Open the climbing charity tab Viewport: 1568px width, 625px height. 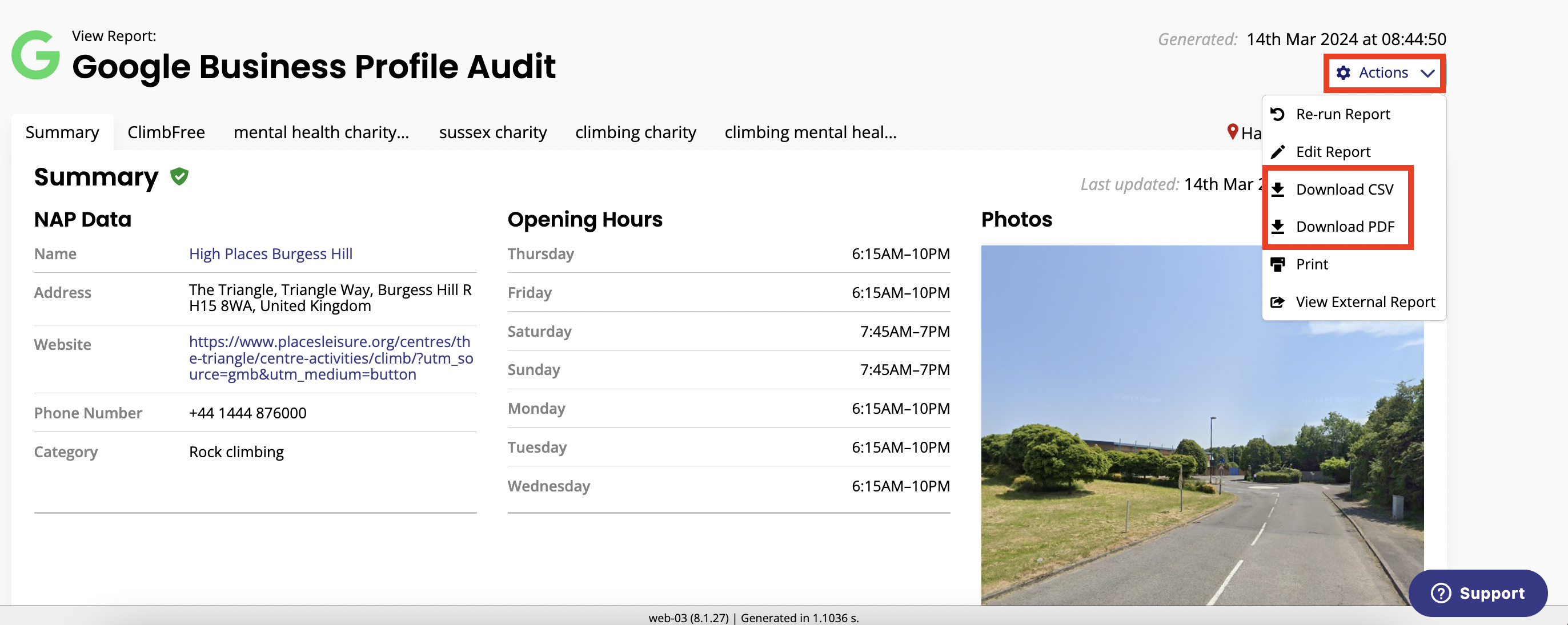pos(635,132)
